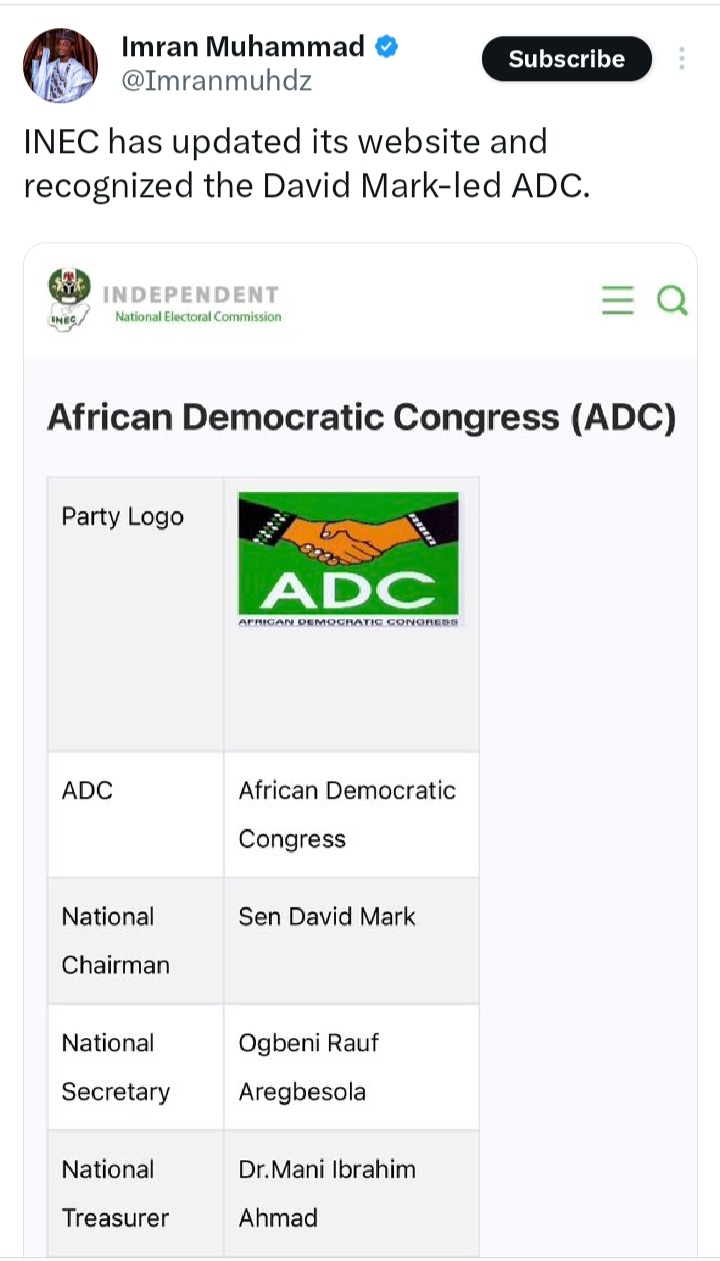This screenshot has height=1261, width=720.
Task: Tap the tweet text about INEC update
Action: click(307, 163)
